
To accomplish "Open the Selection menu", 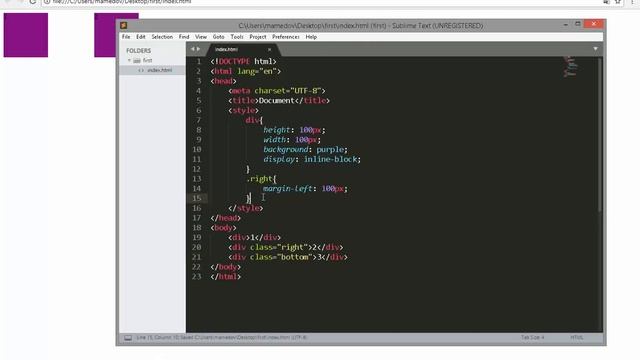I will tap(162, 37).
